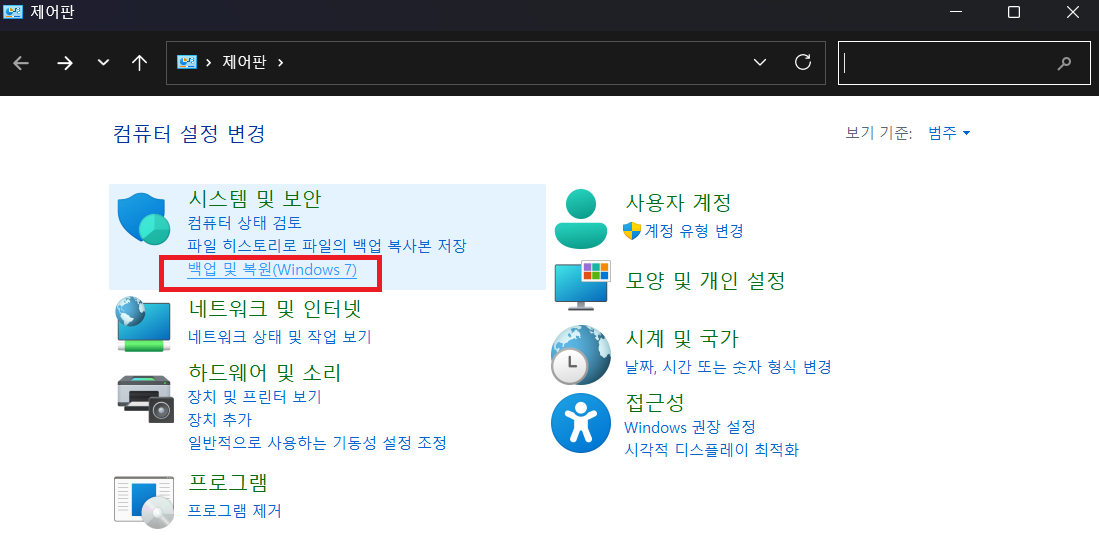Viewport: 1099px width, 554px height.
Task: Click the 계정 유형 변경 link
Action: (694, 231)
